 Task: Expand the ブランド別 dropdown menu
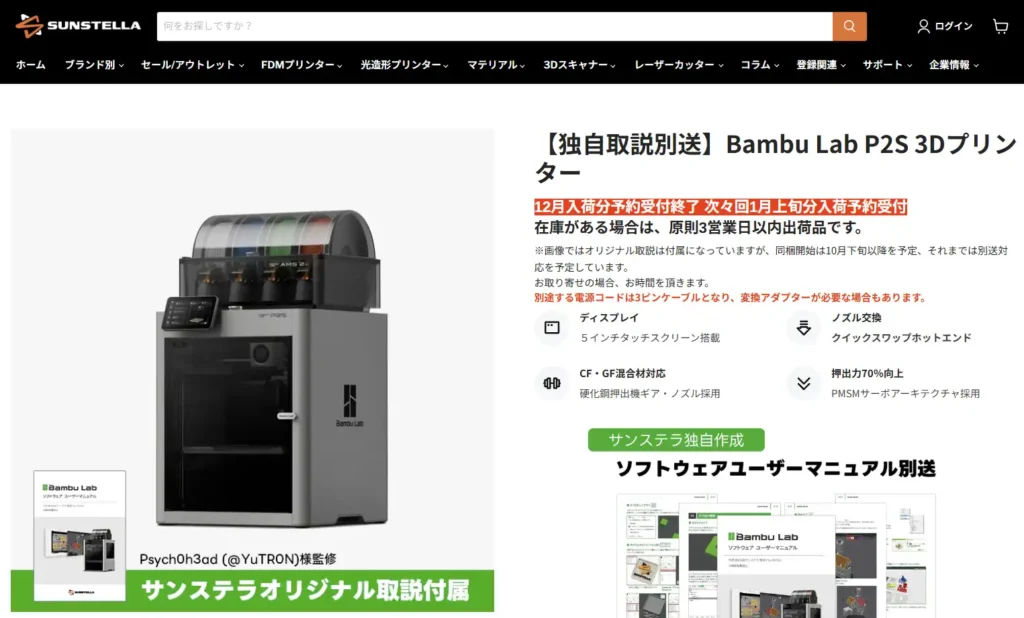pos(94,65)
